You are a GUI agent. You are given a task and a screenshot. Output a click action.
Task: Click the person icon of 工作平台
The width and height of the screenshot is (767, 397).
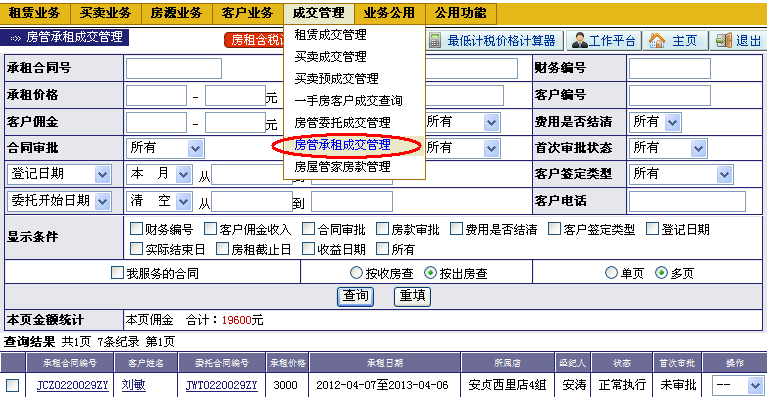(580, 41)
